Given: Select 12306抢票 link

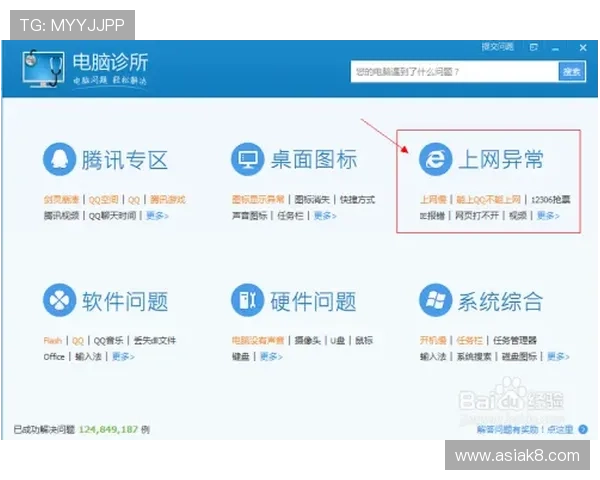Looking at the screenshot, I should (551, 199).
